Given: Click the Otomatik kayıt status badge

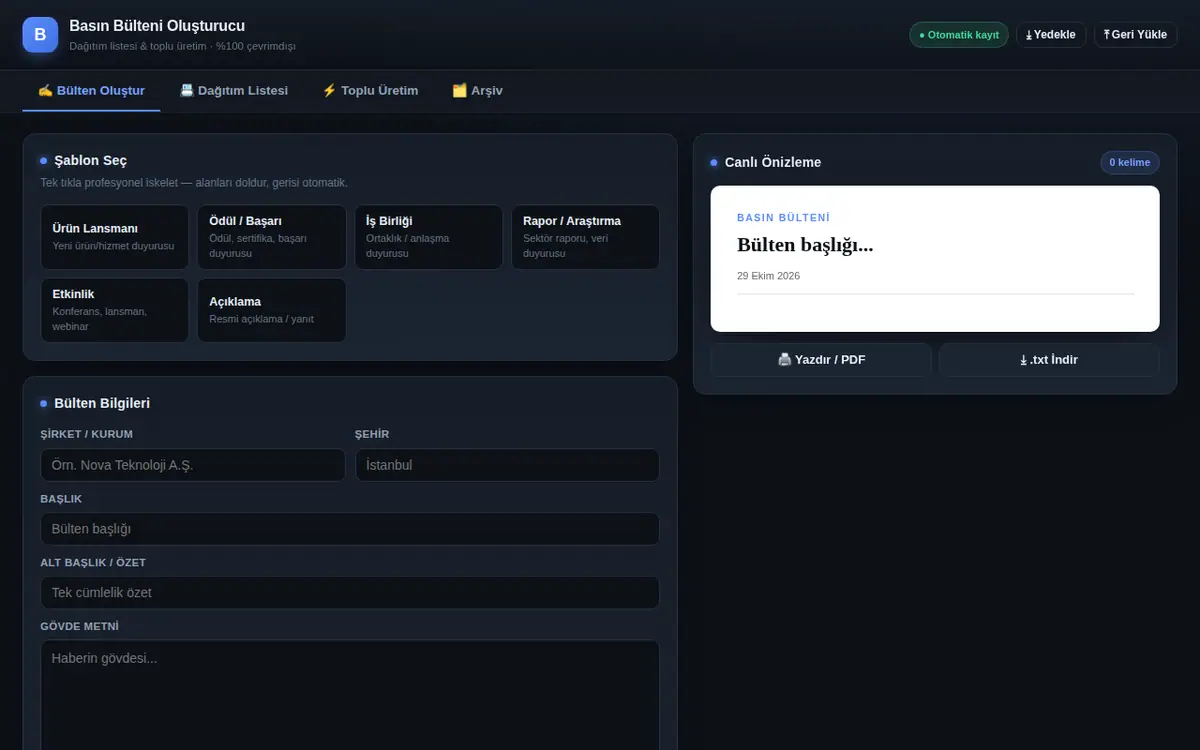Looking at the screenshot, I should click(959, 35).
